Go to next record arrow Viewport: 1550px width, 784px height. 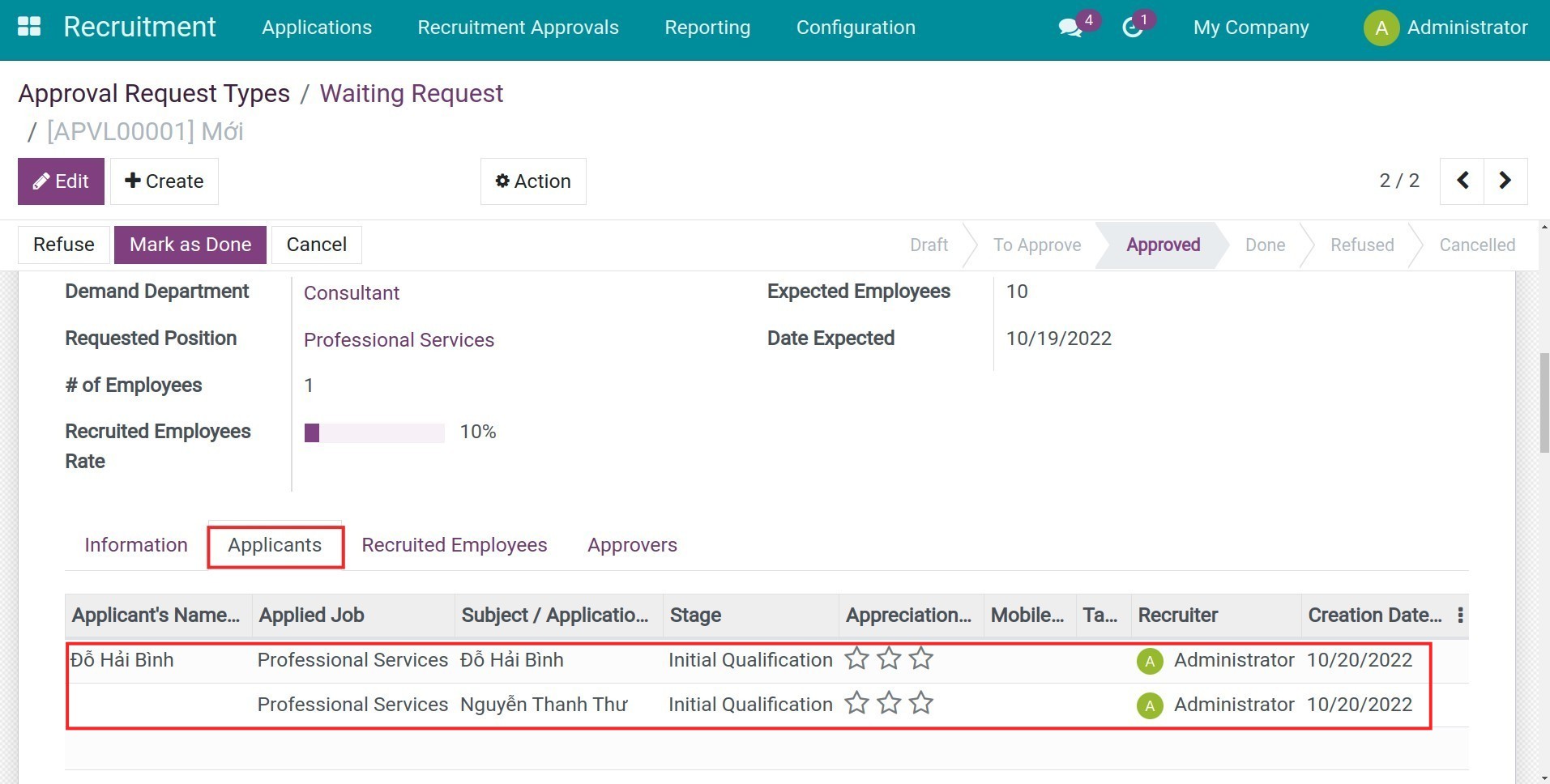tap(1505, 181)
